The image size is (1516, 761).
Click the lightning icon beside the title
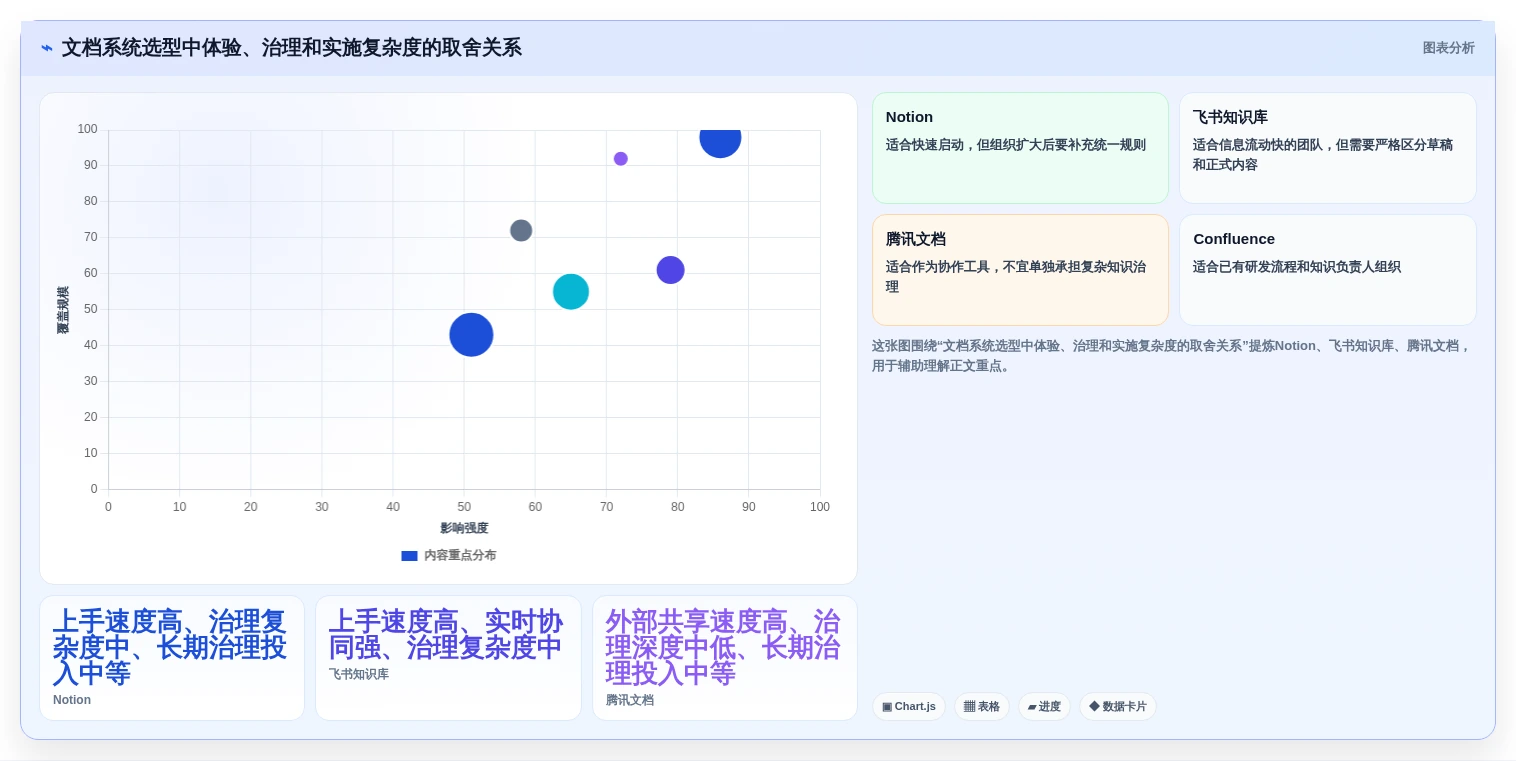tap(47, 48)
